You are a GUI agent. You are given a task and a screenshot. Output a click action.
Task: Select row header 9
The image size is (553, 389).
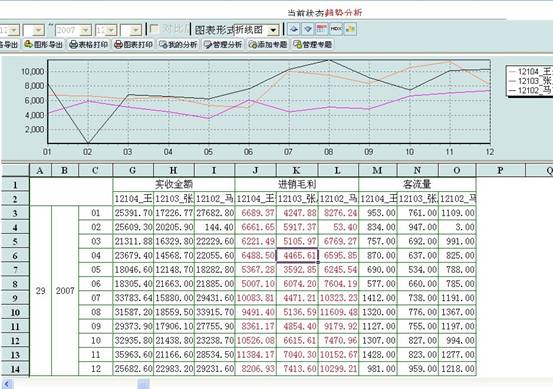pyautogui.click(x=15, y=298)
